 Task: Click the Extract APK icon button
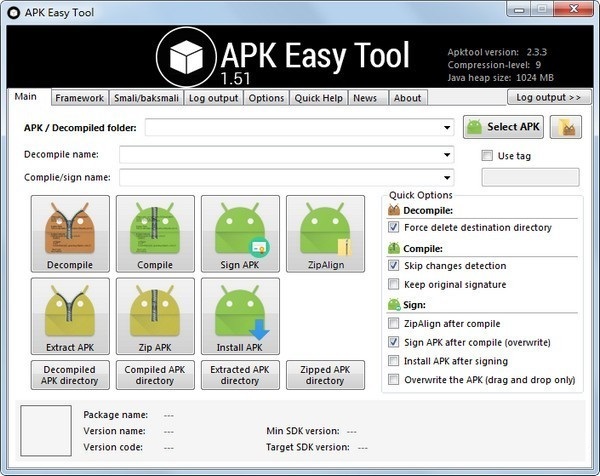(x=70, y=316)
